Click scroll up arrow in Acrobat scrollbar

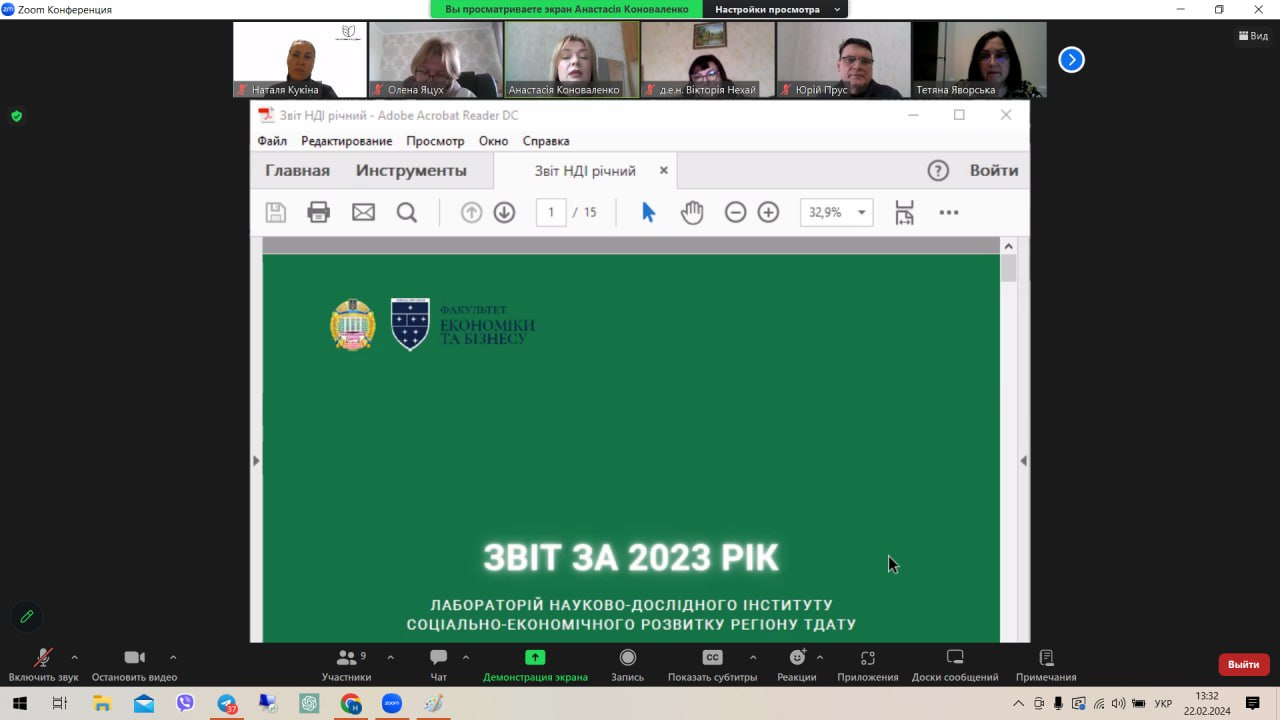tap(1008, 246)
